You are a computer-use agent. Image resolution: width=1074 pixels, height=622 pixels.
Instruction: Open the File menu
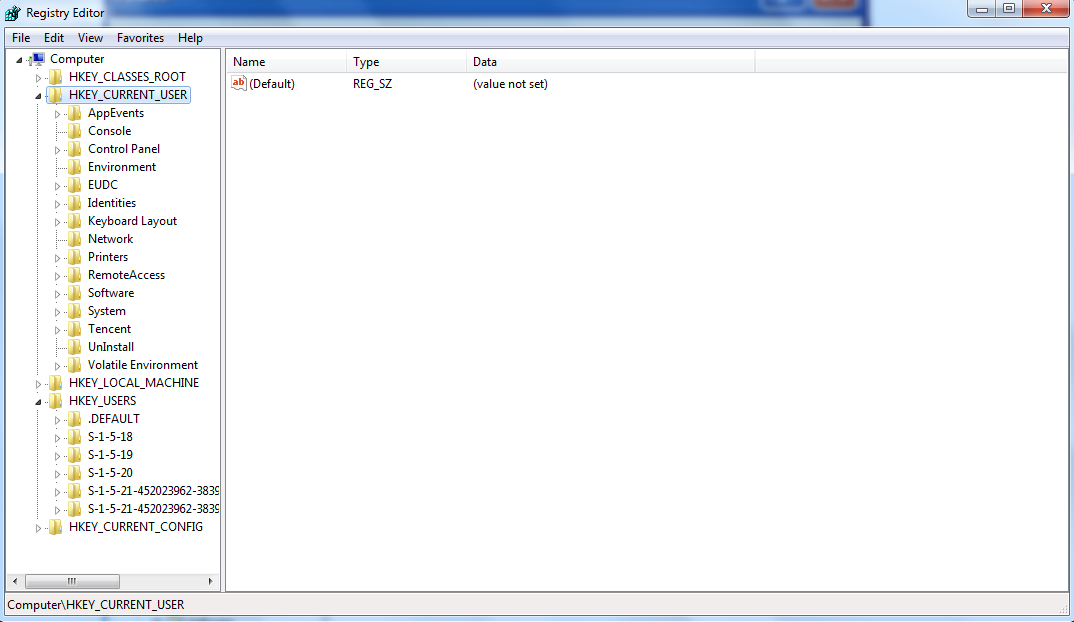coord(21,38)
